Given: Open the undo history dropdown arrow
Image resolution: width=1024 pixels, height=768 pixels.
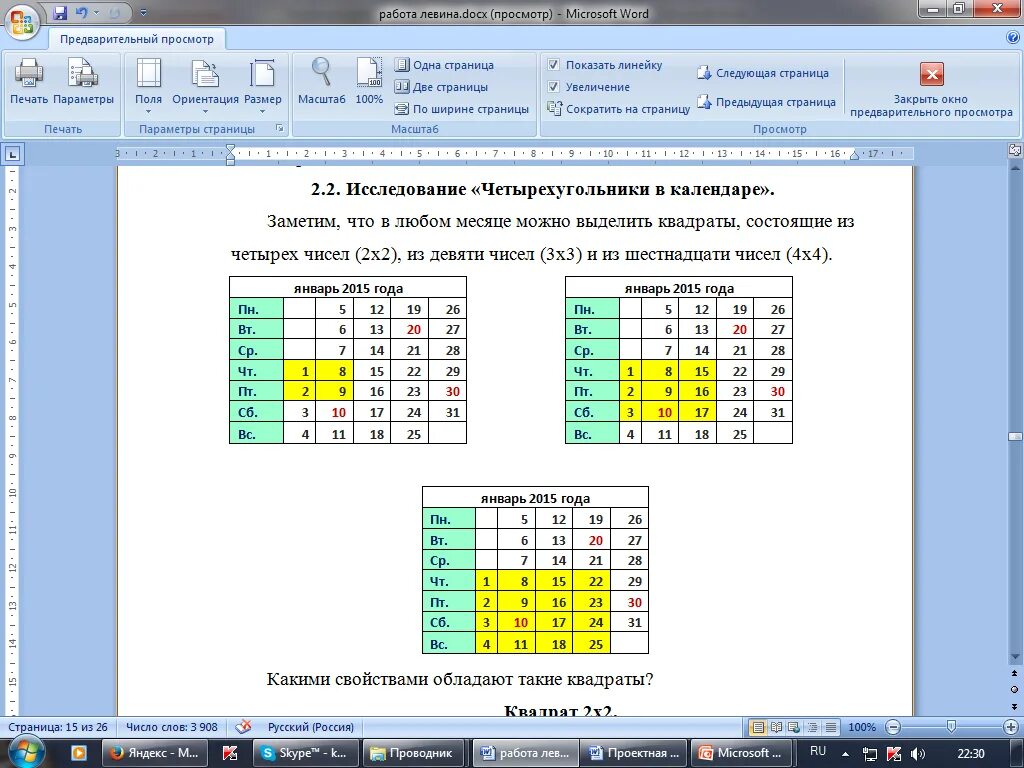Looking at the screenshot, I should point(97,12).
